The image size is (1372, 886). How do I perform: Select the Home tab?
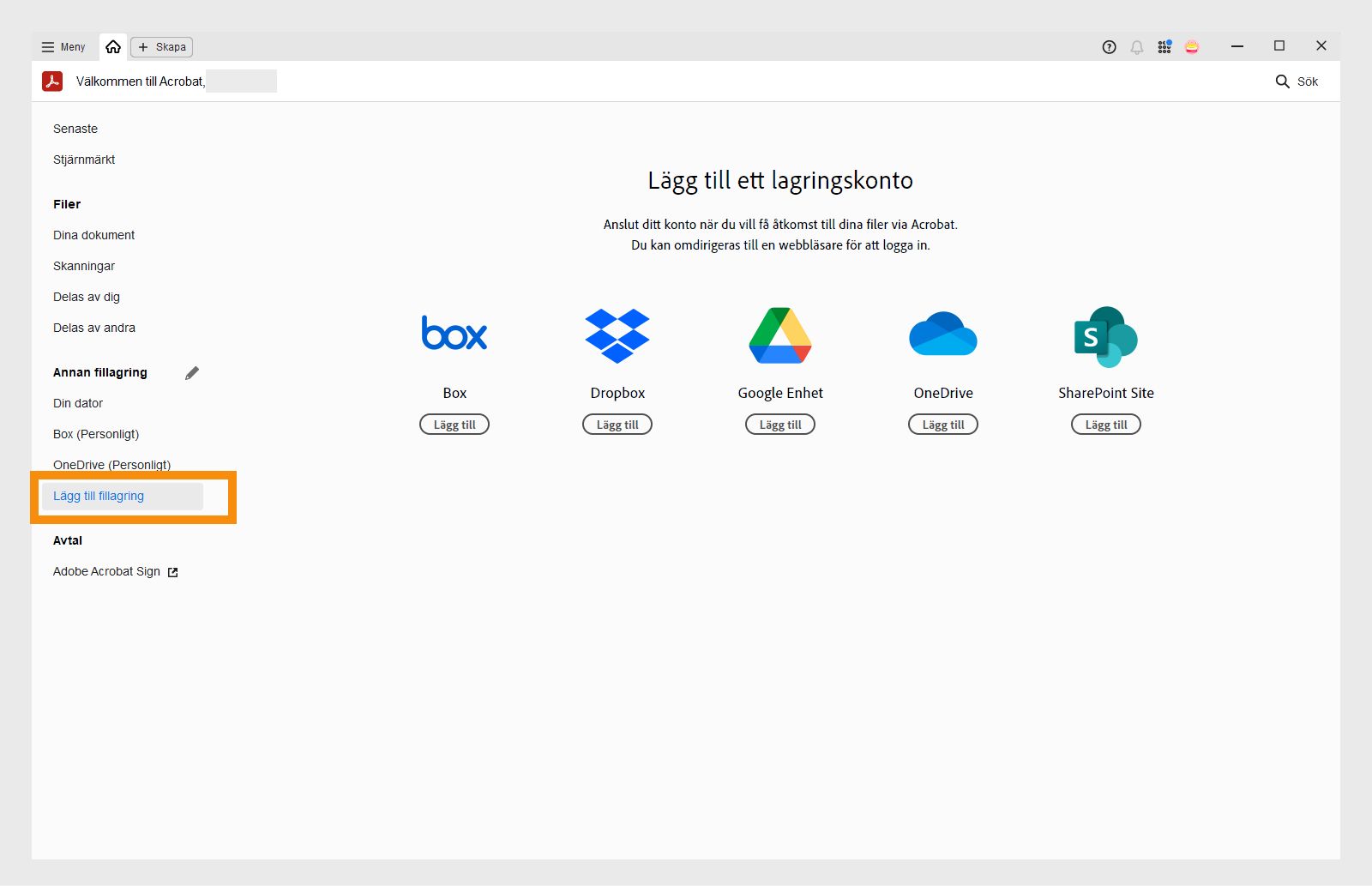tap(113, 46)
